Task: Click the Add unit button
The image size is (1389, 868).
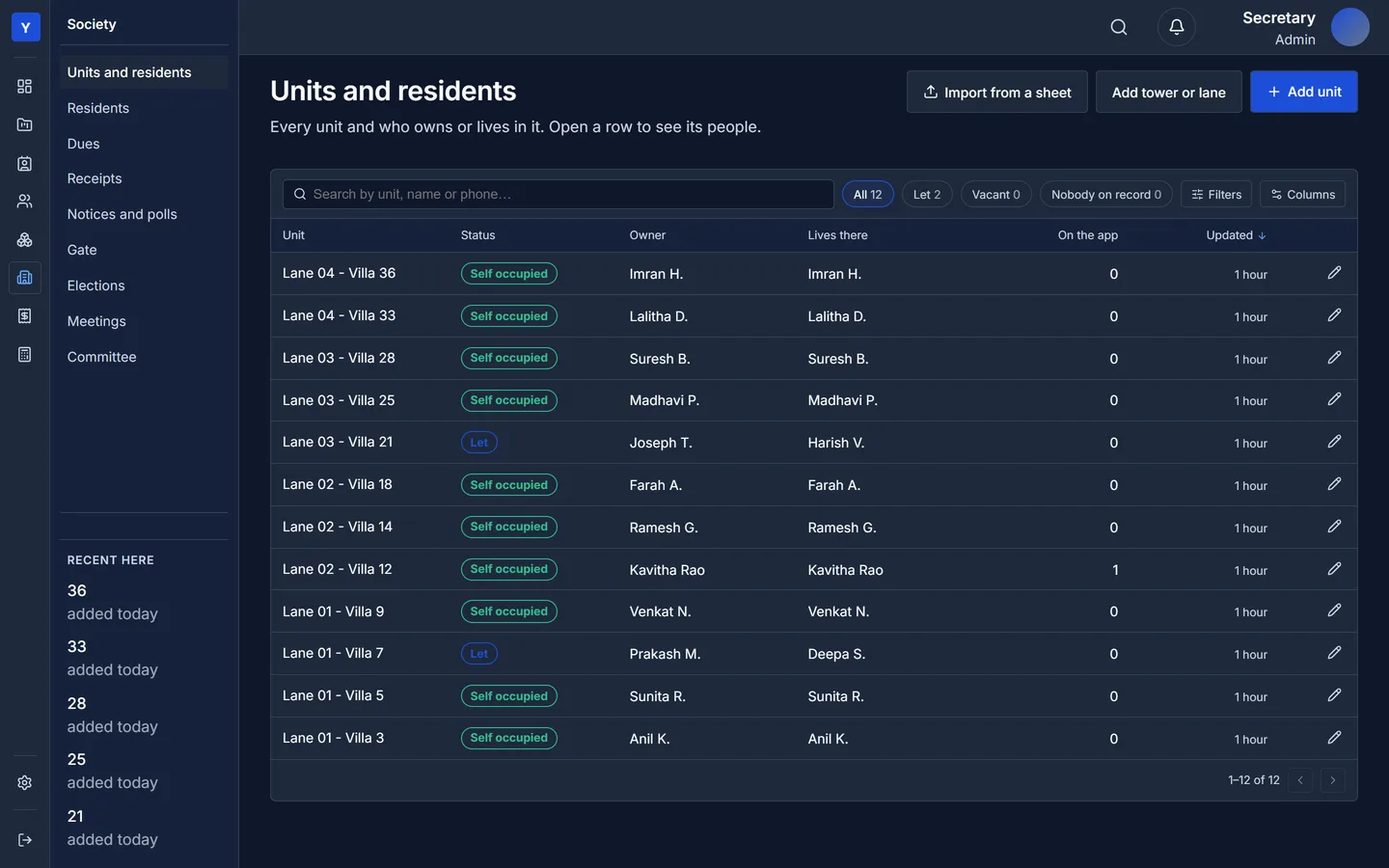Action: (x=1304, y=92)
